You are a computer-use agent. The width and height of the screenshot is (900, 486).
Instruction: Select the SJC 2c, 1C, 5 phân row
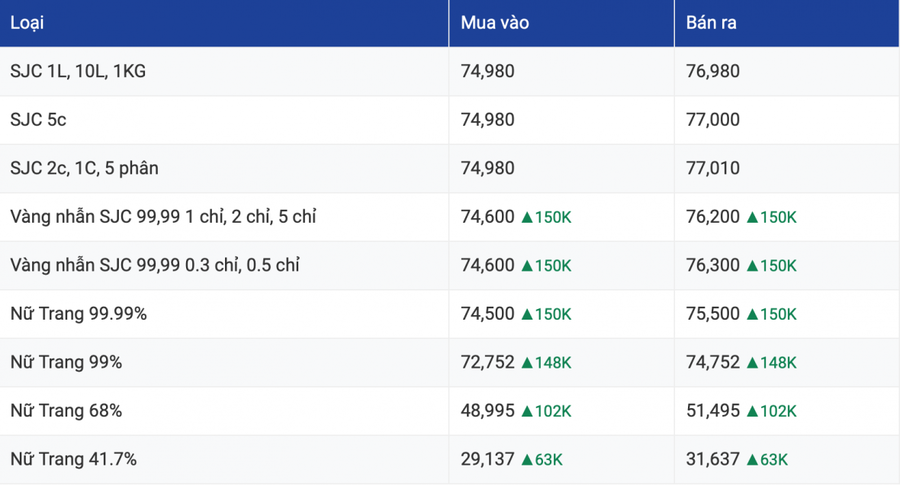tap(450, 168)
